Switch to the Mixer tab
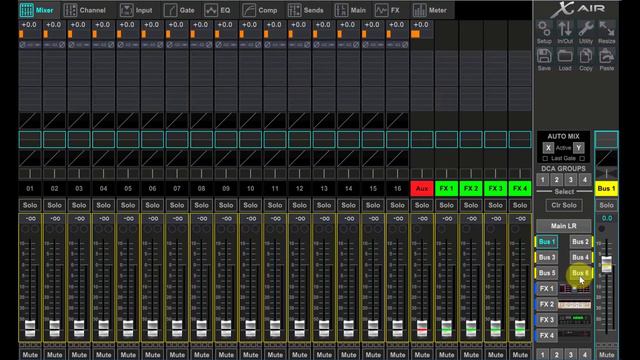 point(37,10)
